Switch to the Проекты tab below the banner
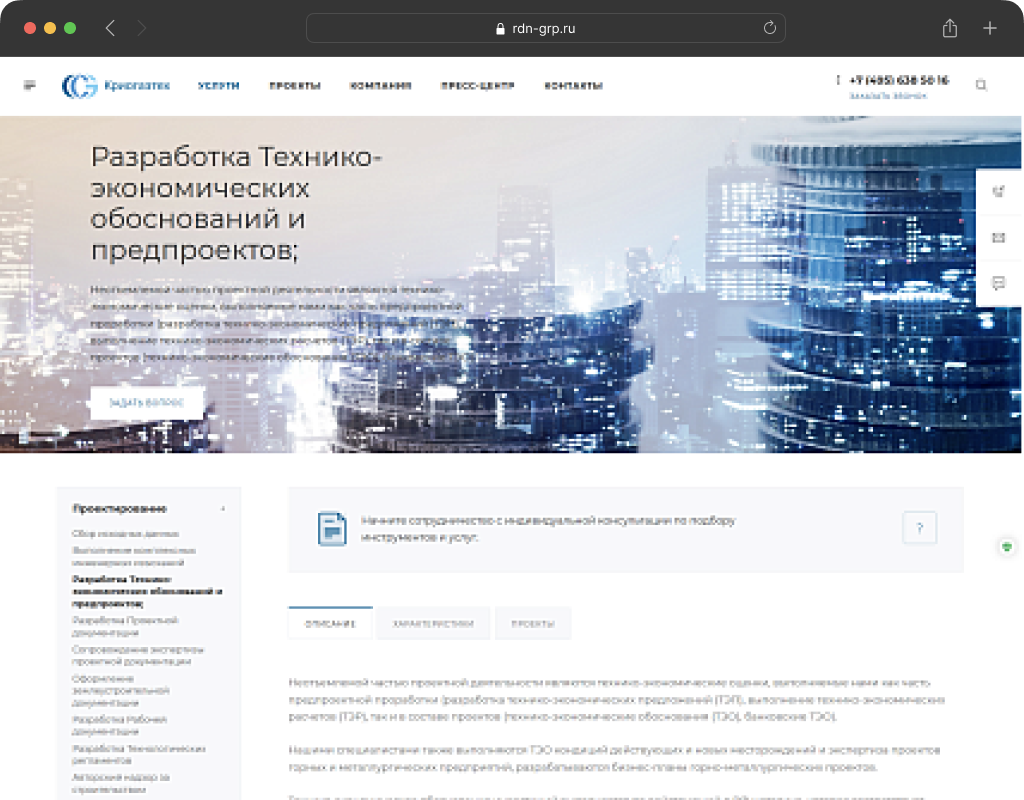This screenshot has height=800, width=1024. coord(533,623)
